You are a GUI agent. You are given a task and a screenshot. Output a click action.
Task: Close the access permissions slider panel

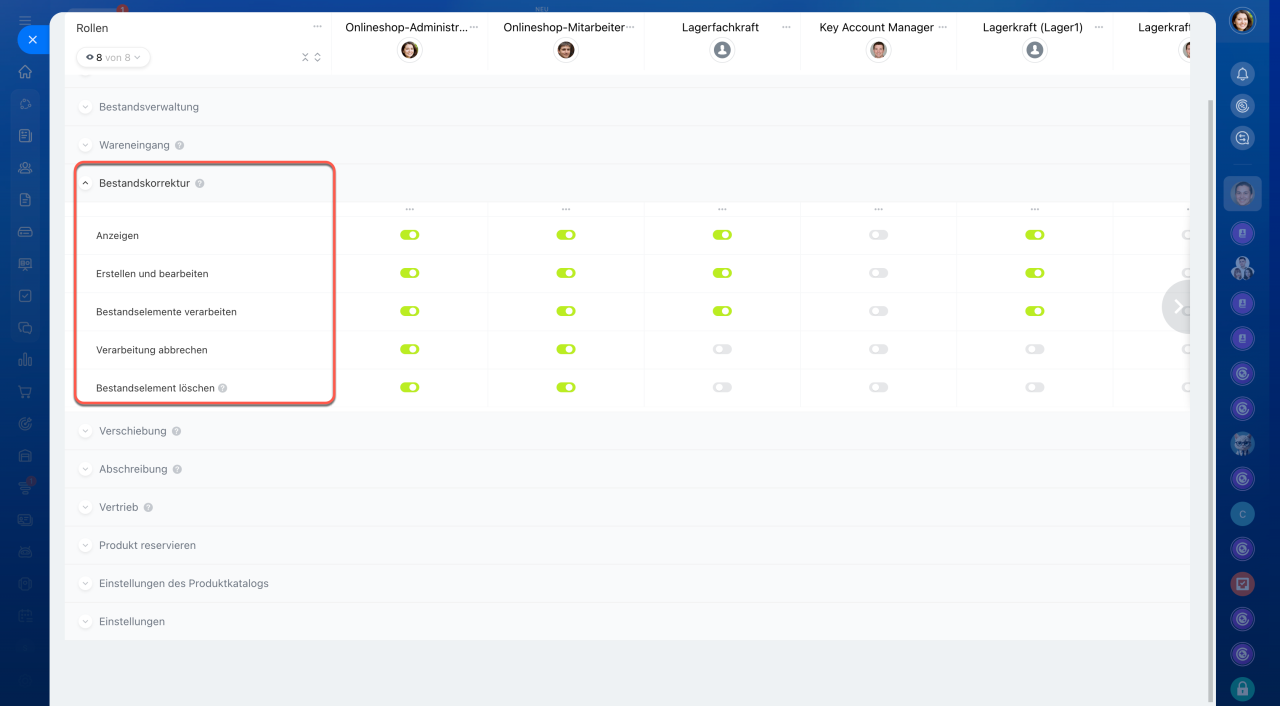click(32, 40)
